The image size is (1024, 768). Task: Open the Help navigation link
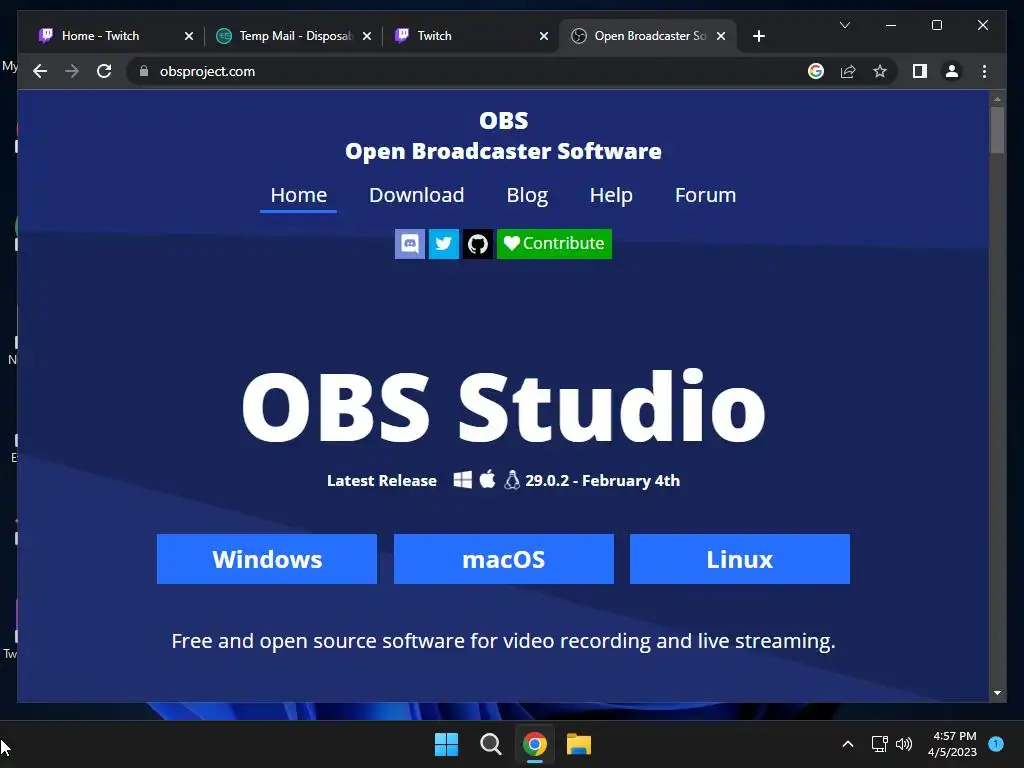pyautogui.click(x=611, y=195)
